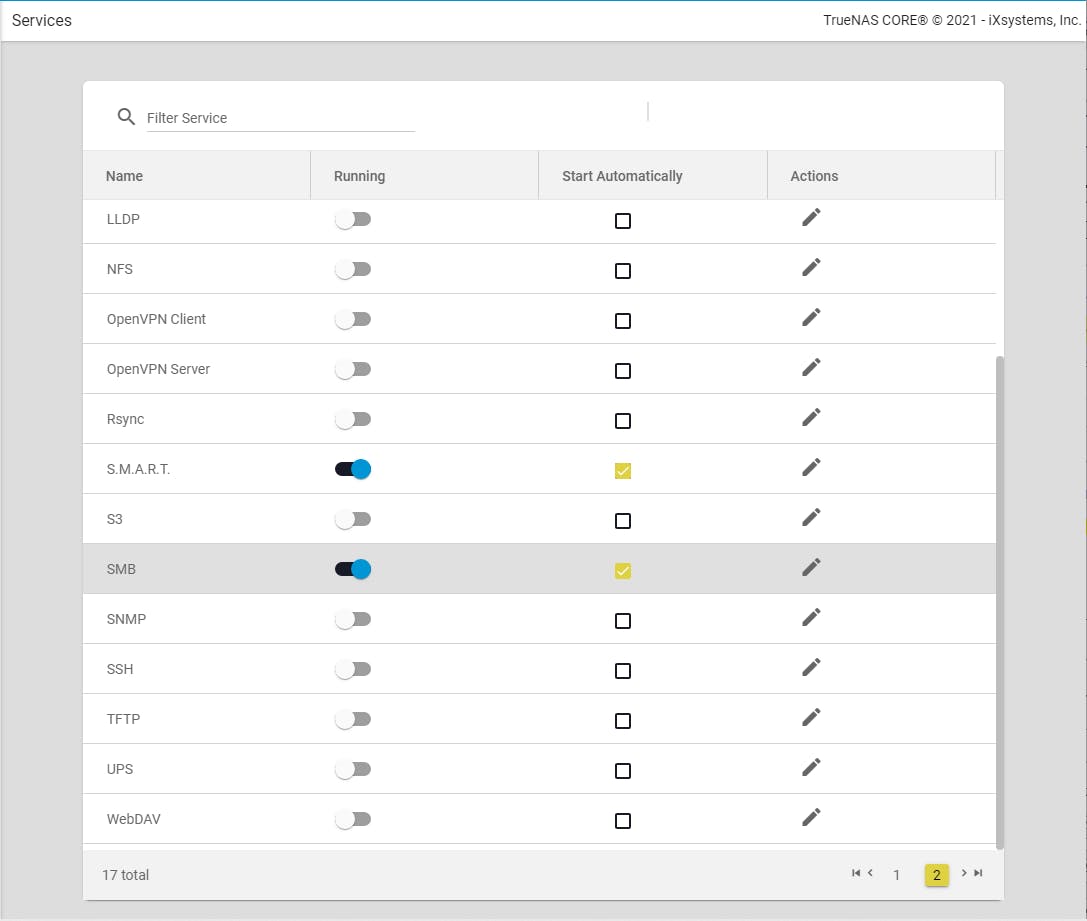Click the pencil icon for SSH
This screenshot has height=921, width=1087.
pos(811,667)
